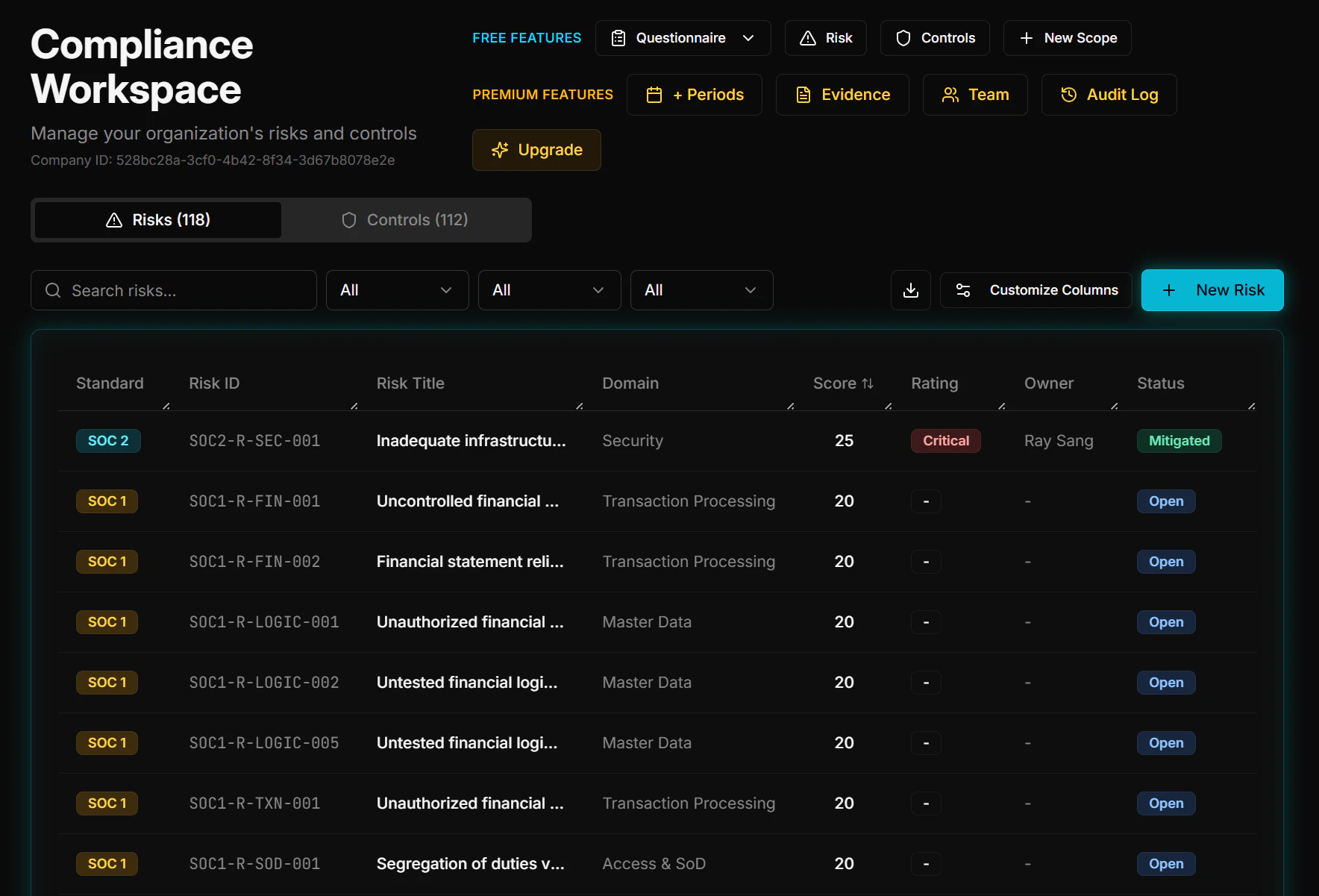Open the Evidence premium feature
Image resolution: width=1319 pixels, height=896 pixels.
point(842,95)
